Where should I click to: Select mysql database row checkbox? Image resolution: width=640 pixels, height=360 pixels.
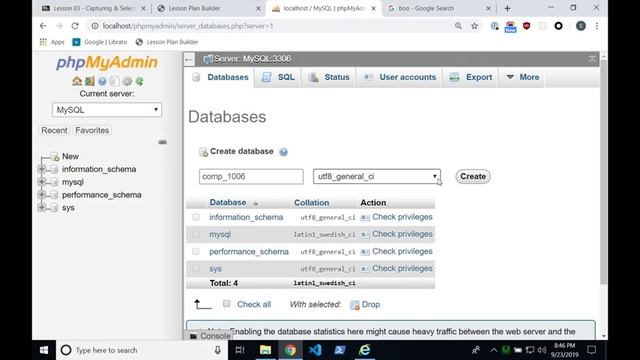196,234
